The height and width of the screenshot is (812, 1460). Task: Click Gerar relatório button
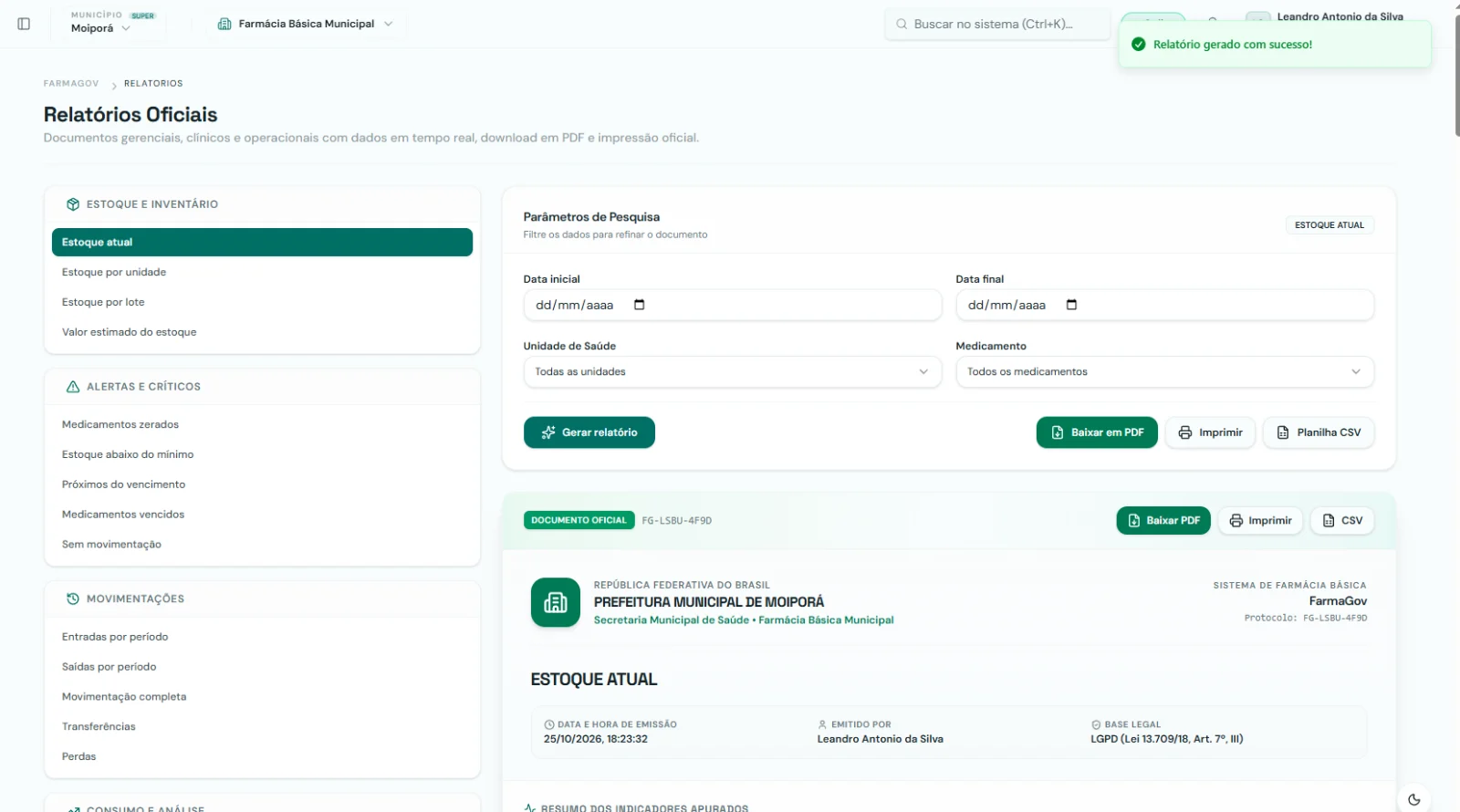[589, 432]
